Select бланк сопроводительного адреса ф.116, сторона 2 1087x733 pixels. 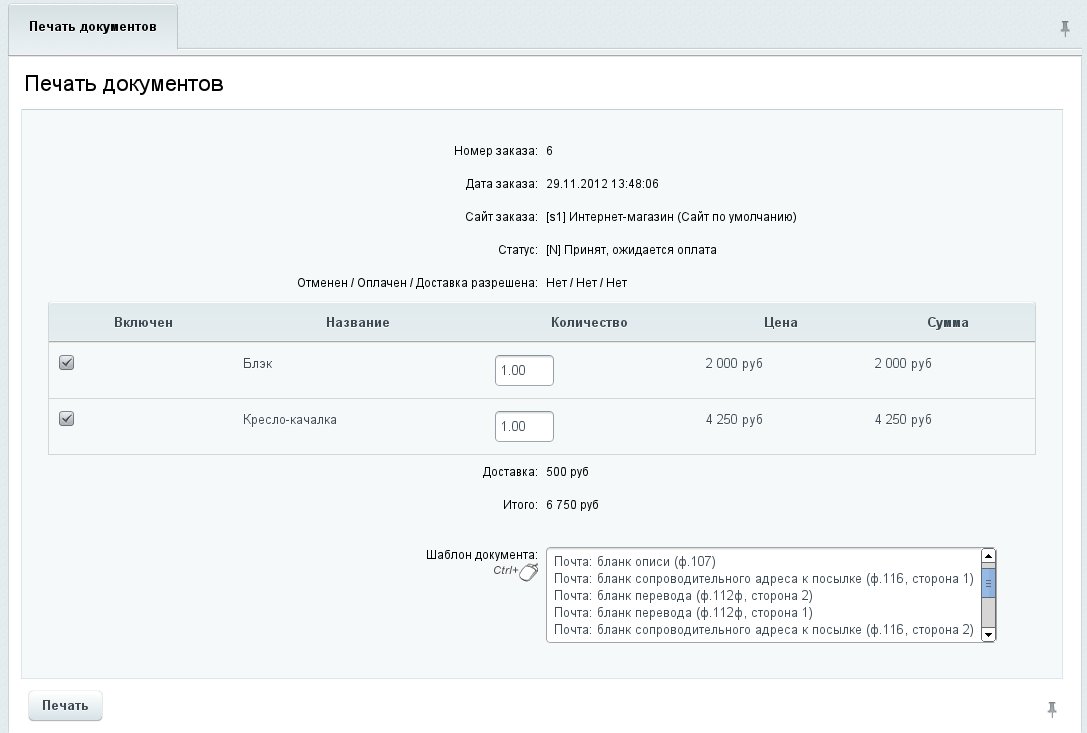763,629
